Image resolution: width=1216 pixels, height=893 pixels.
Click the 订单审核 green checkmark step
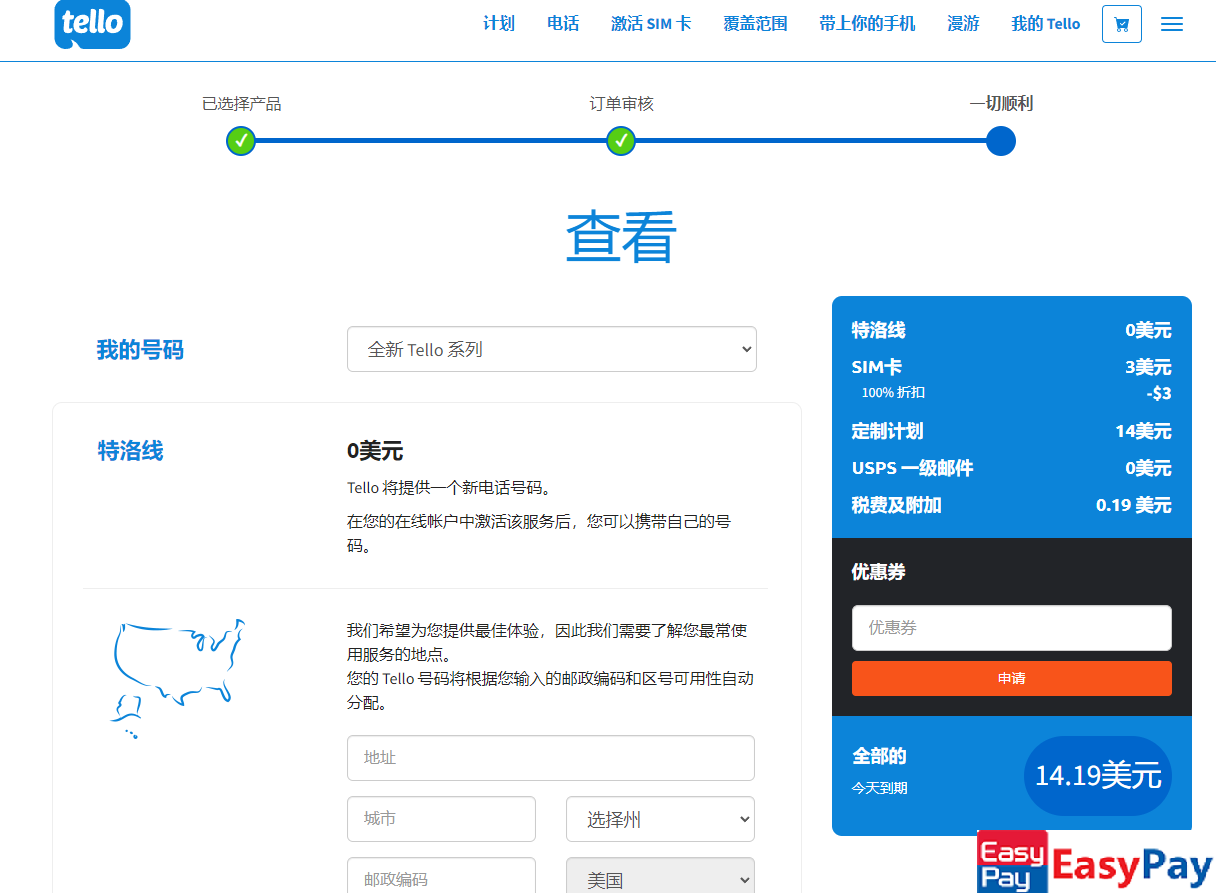621,141
